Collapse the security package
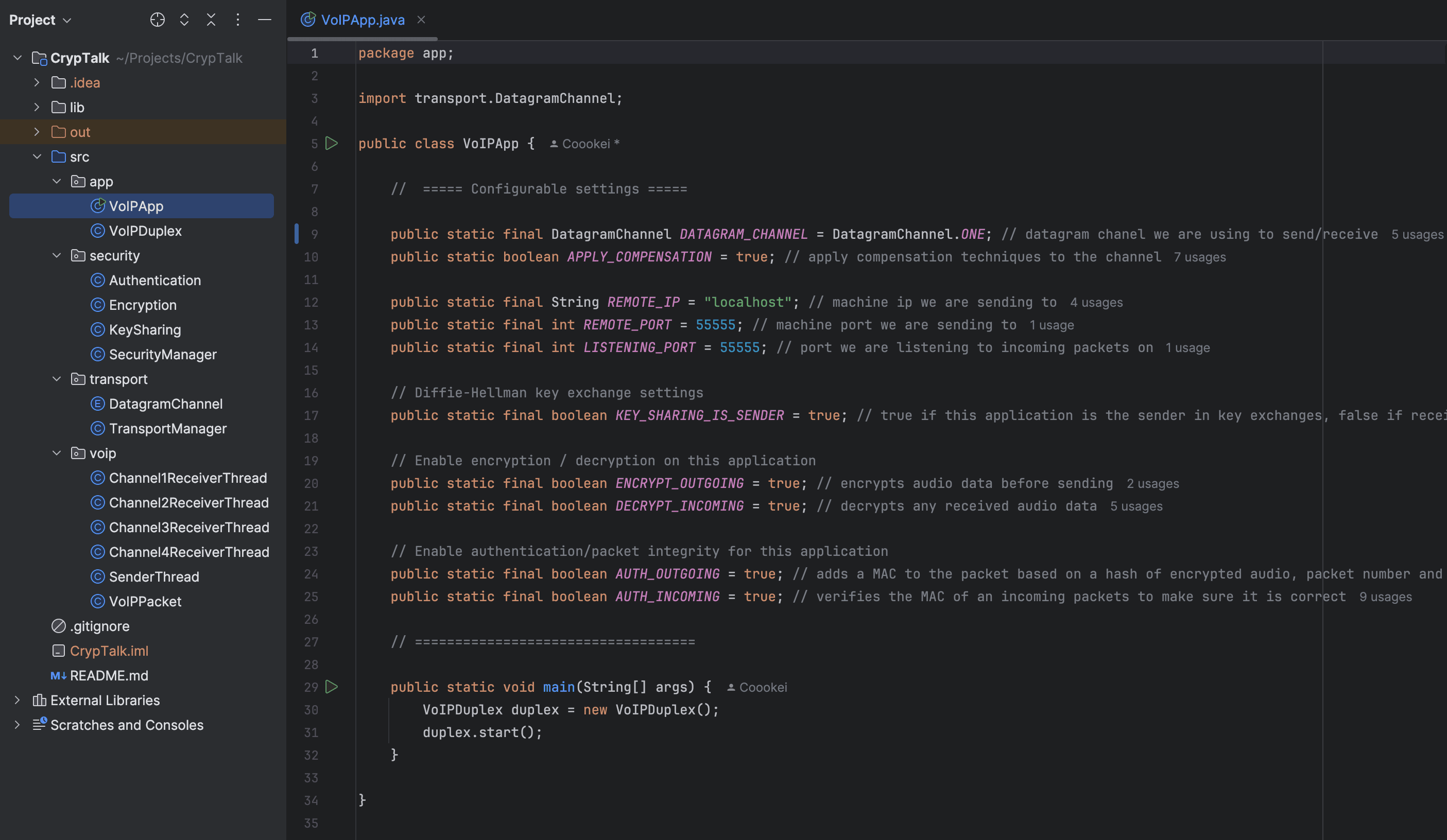This screenshot has height=840, width=1447. pyautogui.click(x=56, y=256)
